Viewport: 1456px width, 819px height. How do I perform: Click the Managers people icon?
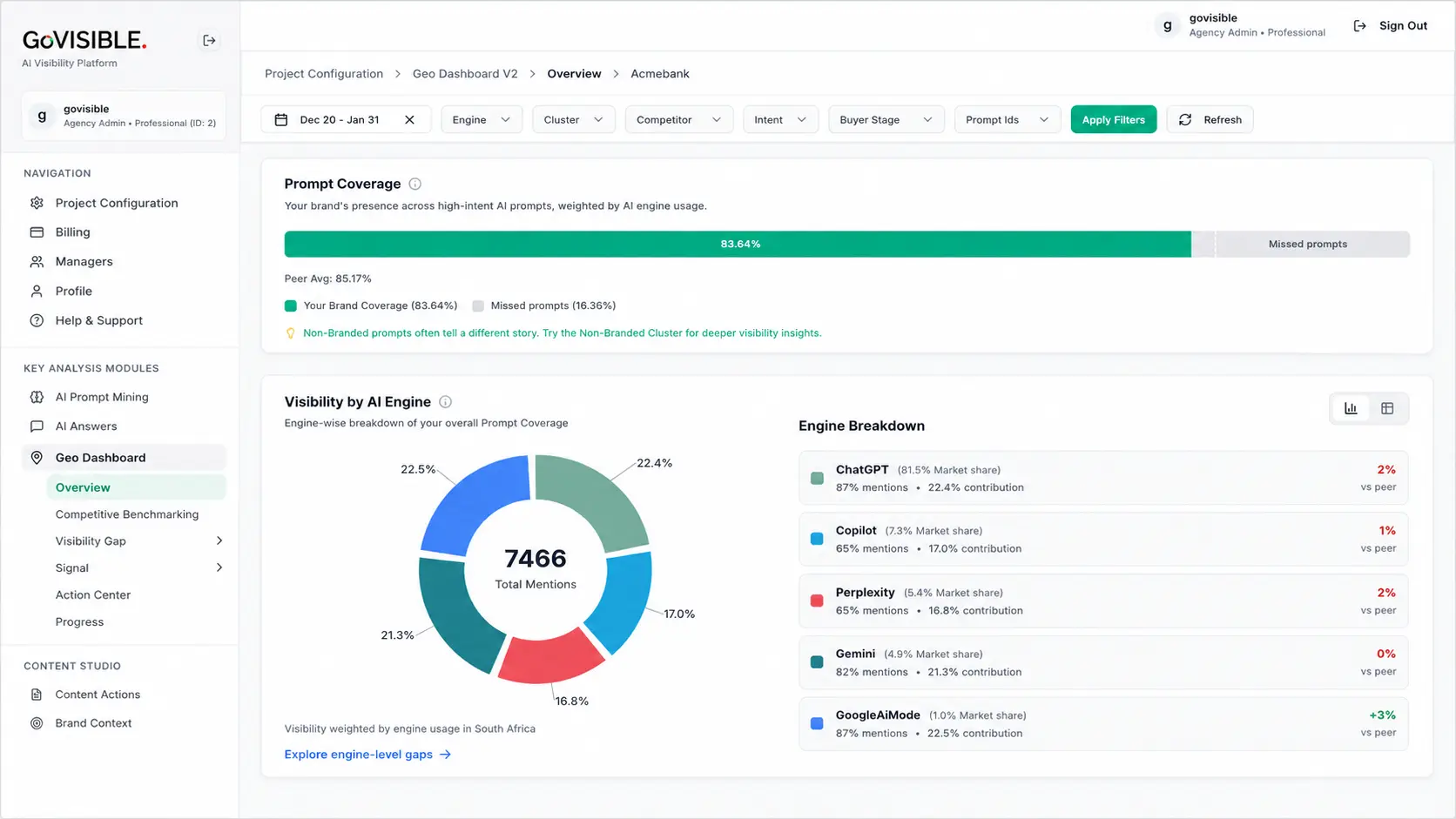[x=37, y=262]
